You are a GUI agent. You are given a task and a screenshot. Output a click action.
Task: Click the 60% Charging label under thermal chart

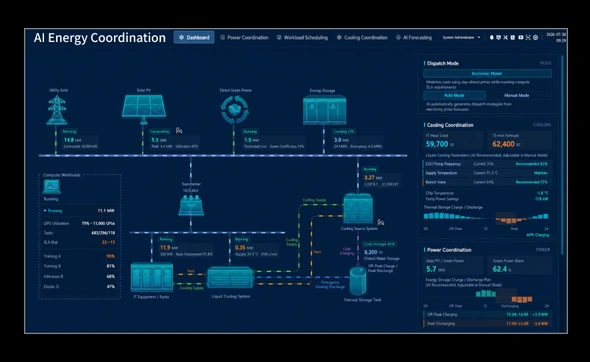point(538,235)
